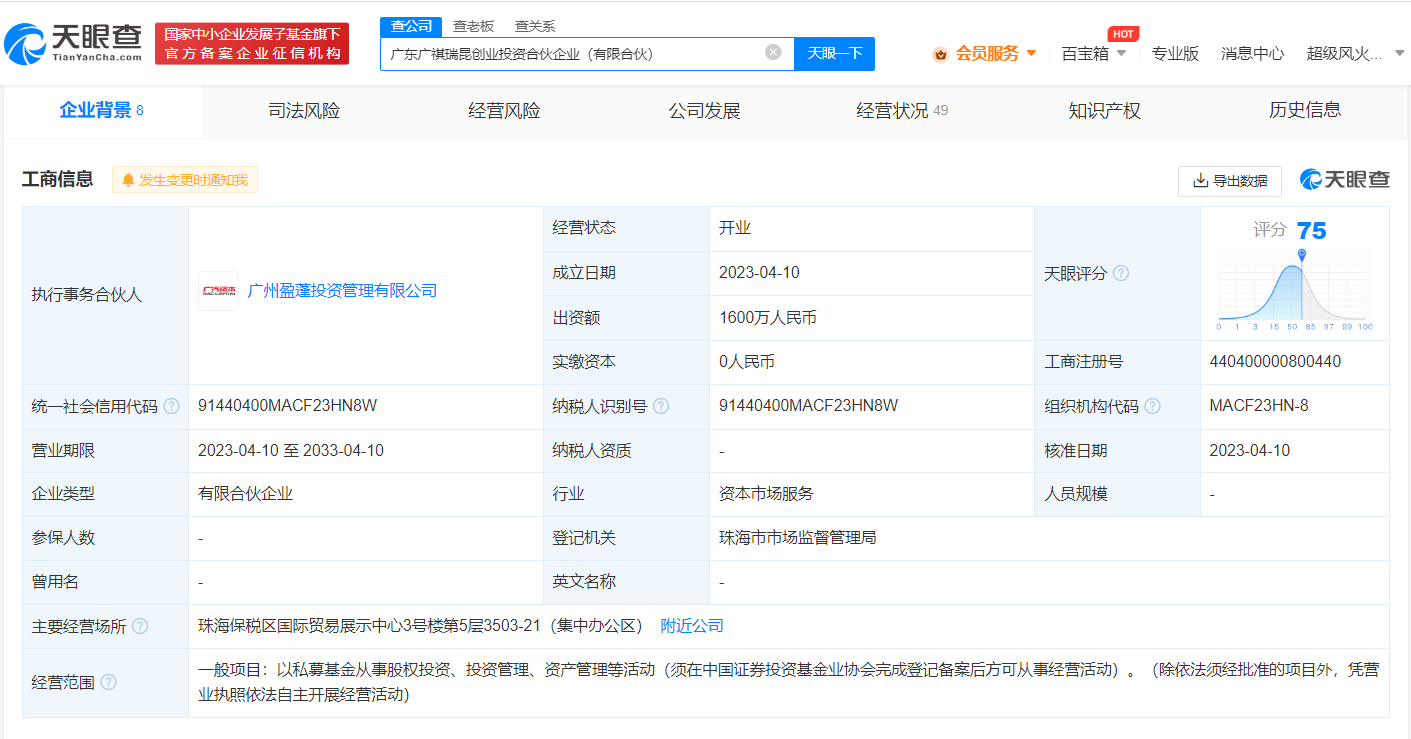Click the 核准日期 value 2023-04-10
This screenshot has height=739, width=1411.
pyautogui.click(x=1250, y=450)
